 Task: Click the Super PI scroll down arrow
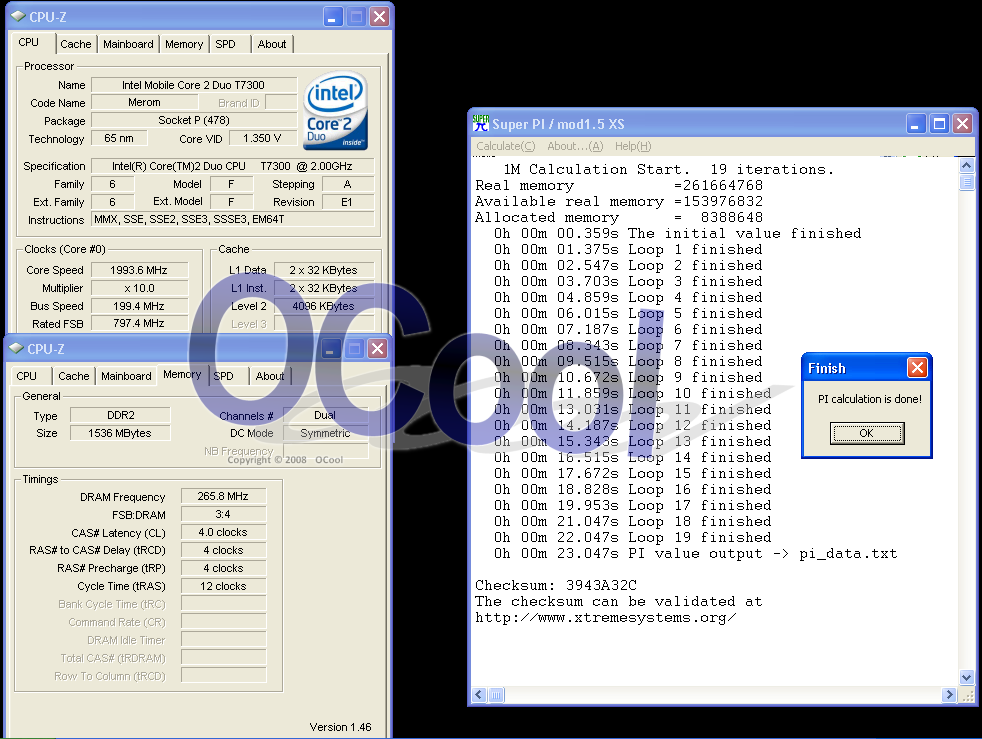coord(966,677)
